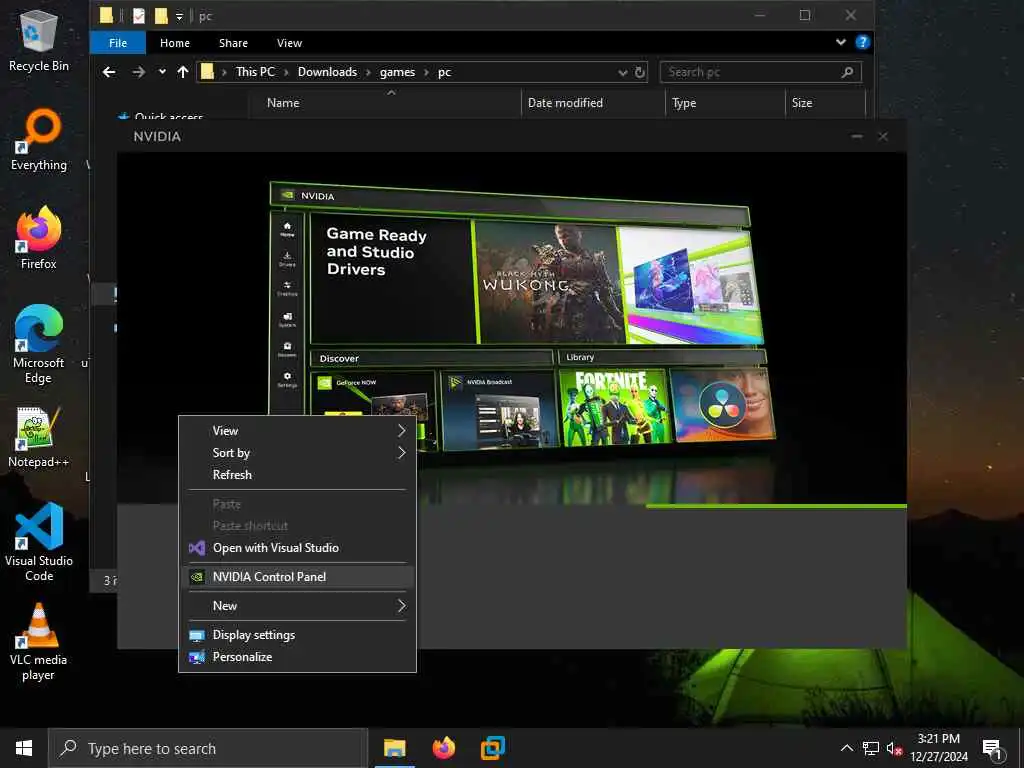This screenshot has width=1024, height=768.
Task: Refresh the Explorer address bar
Action: [640, 72]
